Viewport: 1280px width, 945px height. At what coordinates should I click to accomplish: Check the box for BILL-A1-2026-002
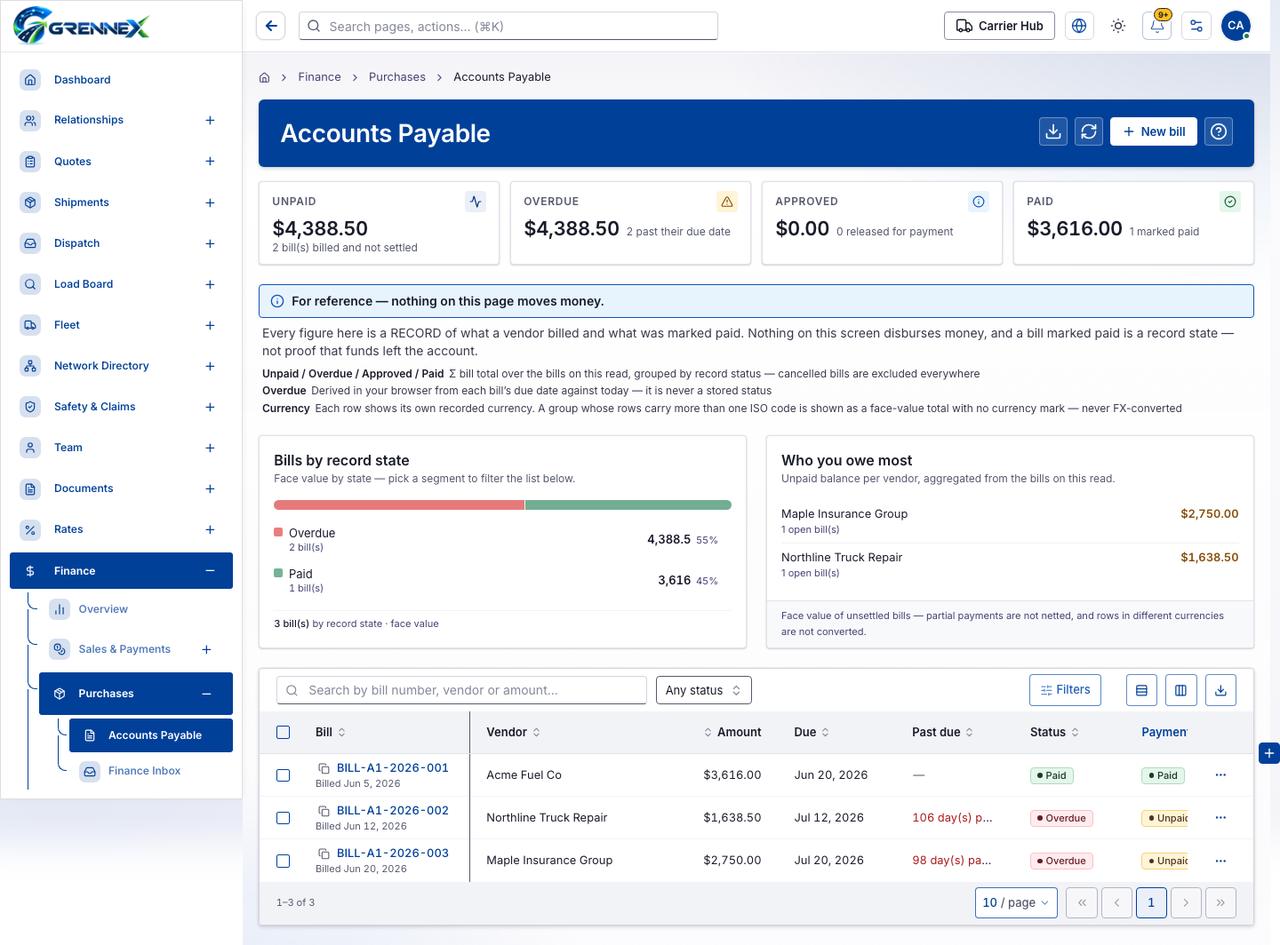(x=283, y=818)
